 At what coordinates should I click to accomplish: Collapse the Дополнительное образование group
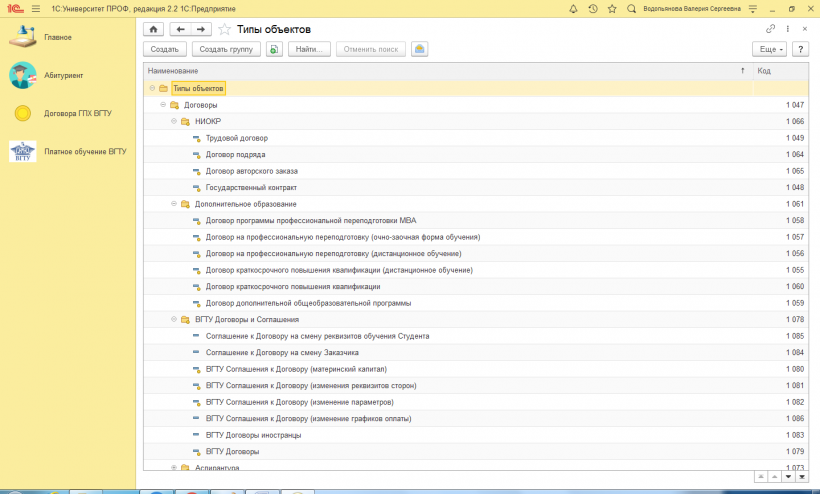(174, 204)
